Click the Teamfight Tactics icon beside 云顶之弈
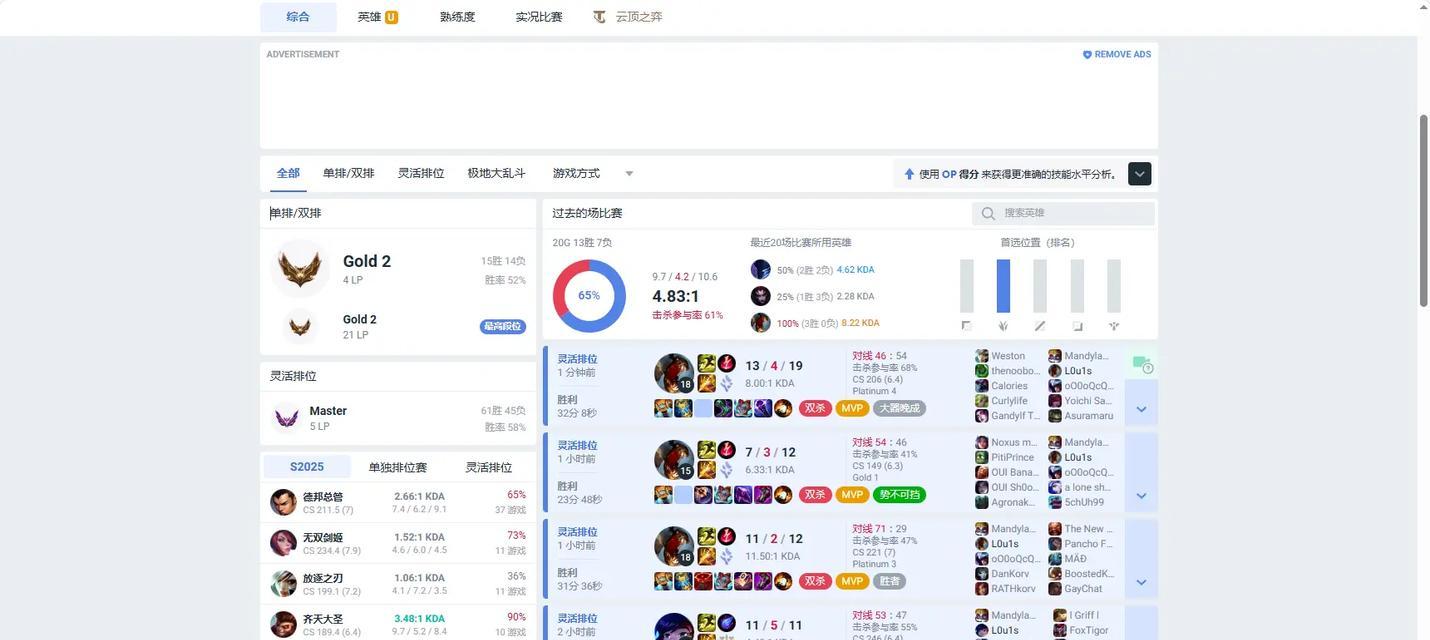 (x=599, y=17)
